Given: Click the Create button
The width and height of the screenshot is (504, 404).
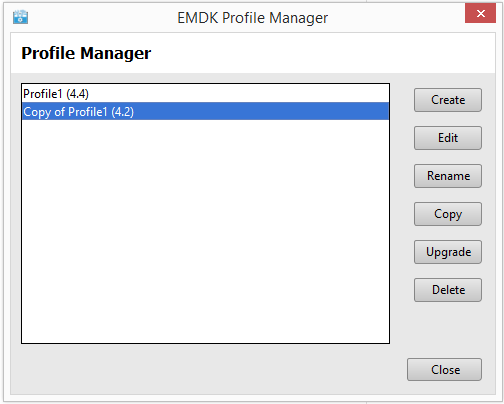Looking at the screenshot, I should (448, 100).
